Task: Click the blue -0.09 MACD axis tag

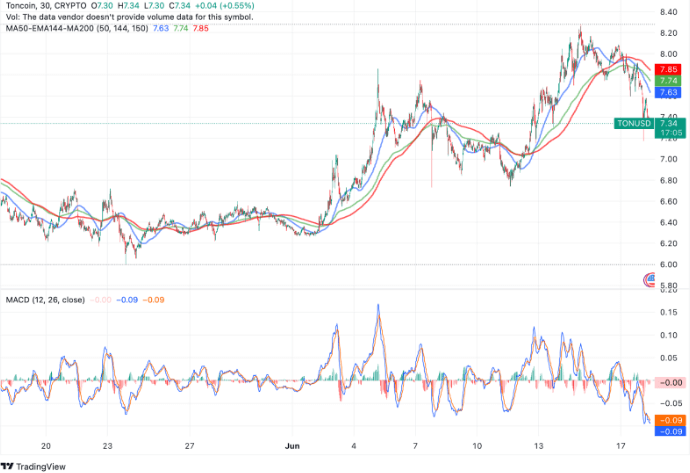Action: [x=670, y=431]
